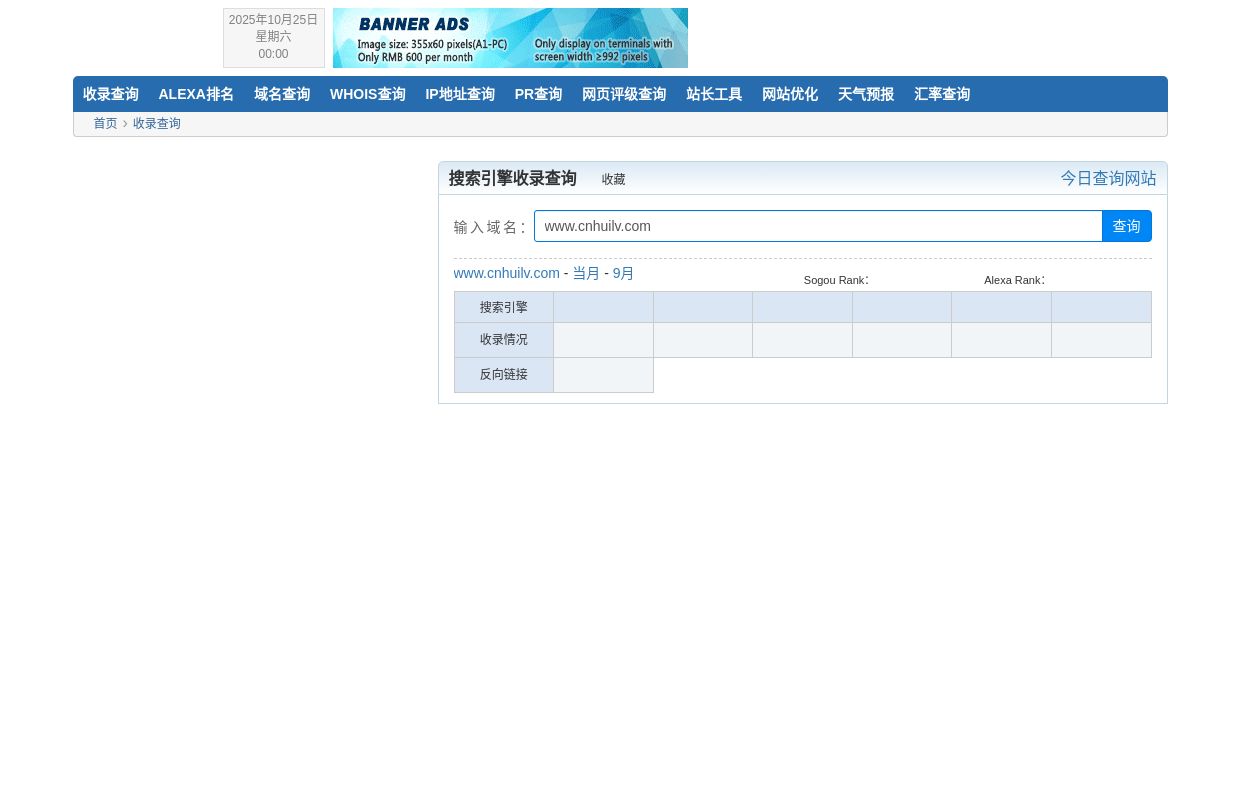
Task: Go to 站长工具 section
Action: pos(714,94)
